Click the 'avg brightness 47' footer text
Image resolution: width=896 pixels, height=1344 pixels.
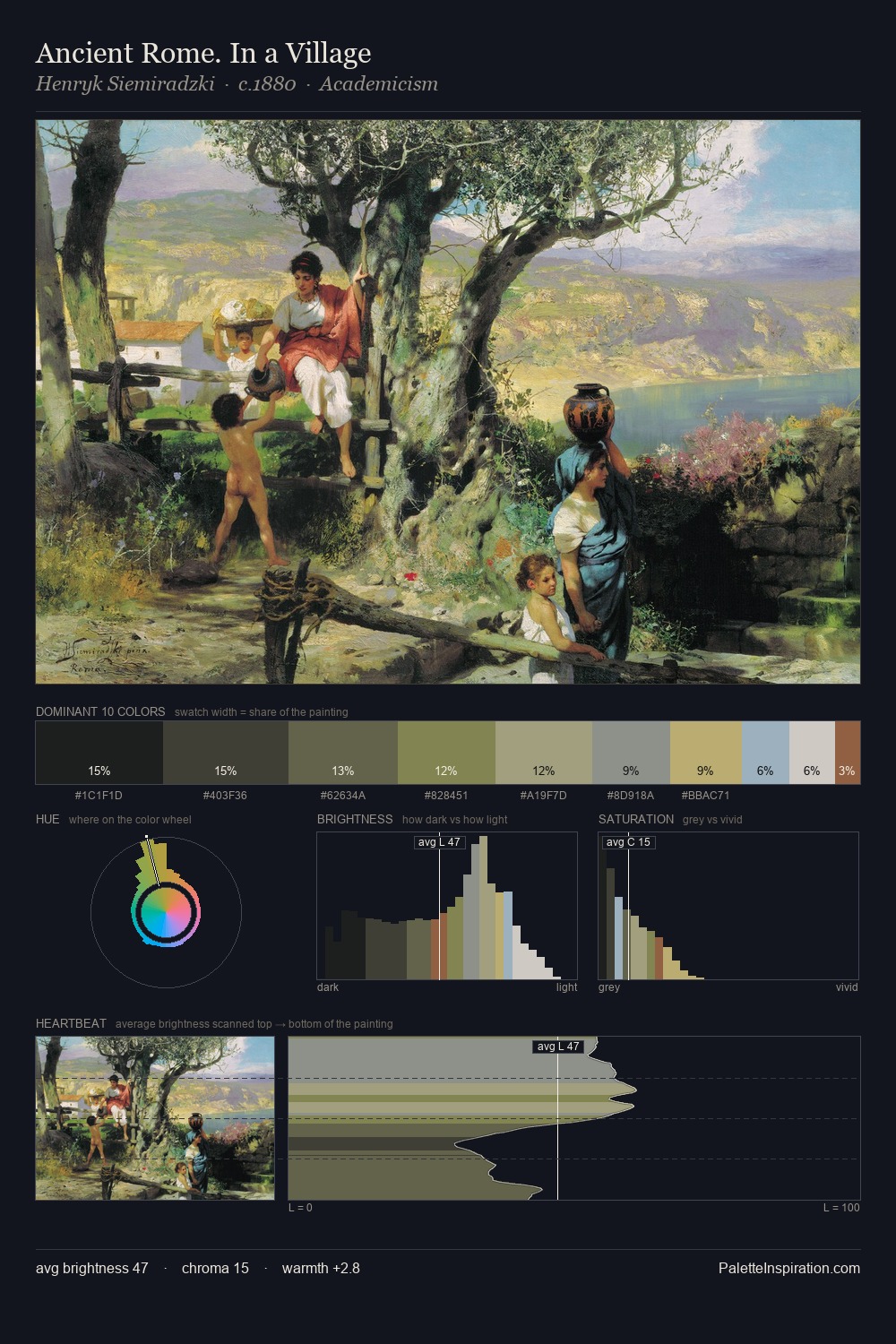[x=92, y=1269]
